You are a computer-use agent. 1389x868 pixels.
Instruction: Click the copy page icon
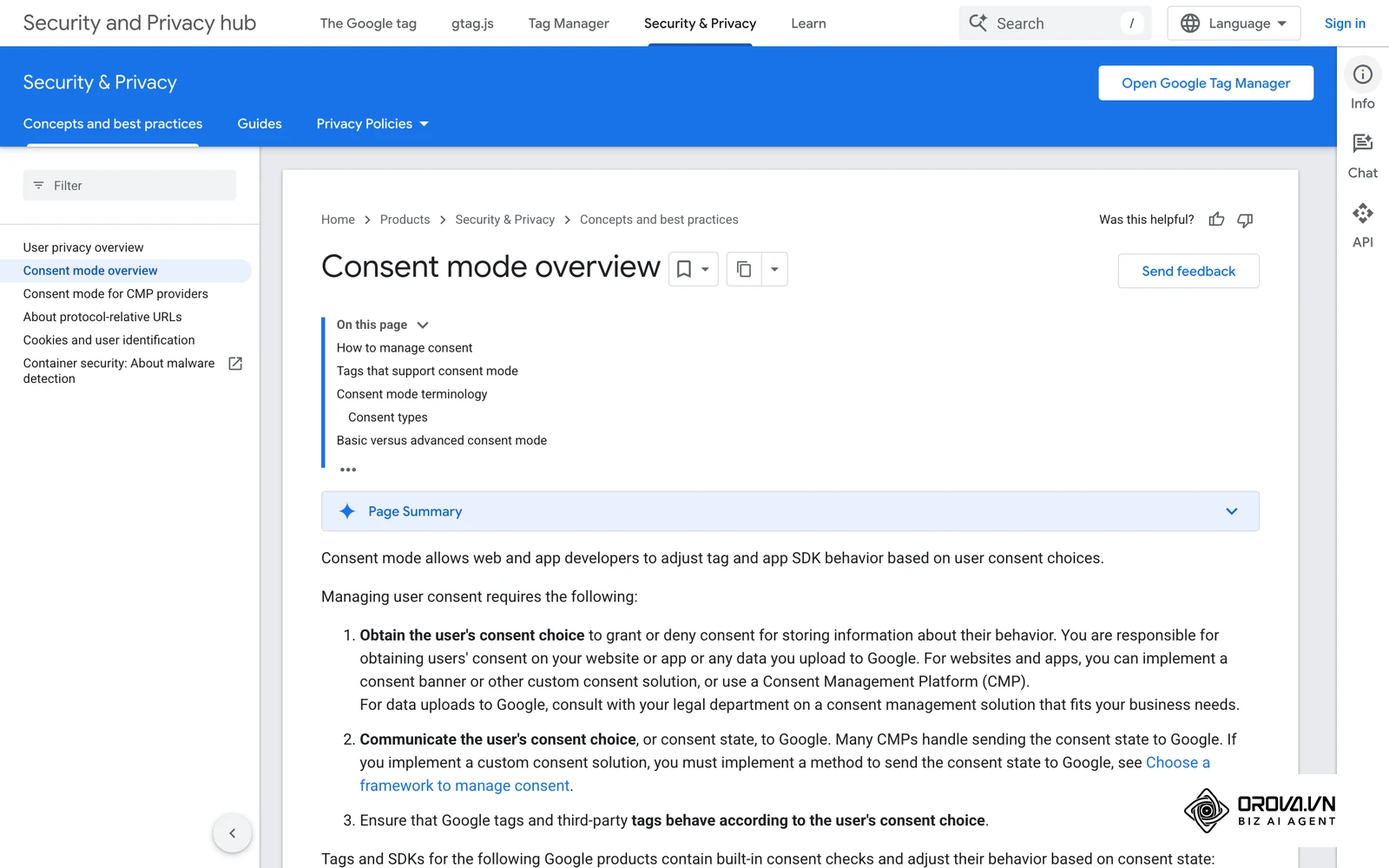pyautogui.click(x=744, y=269)
